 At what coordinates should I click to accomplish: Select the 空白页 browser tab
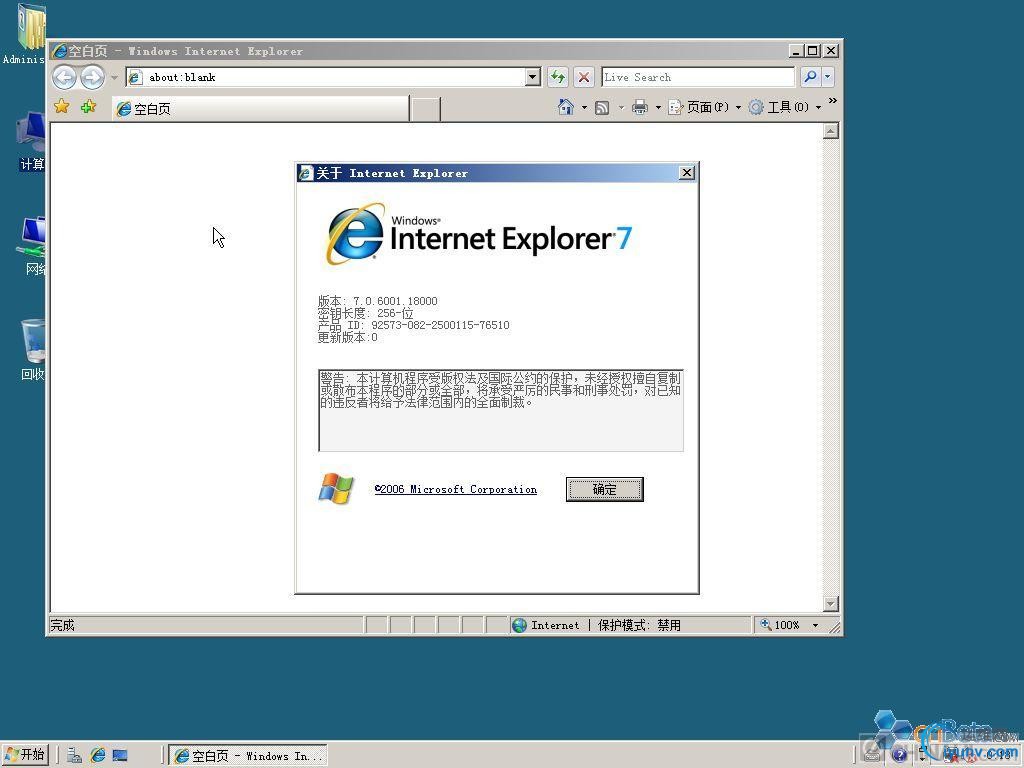click(260, 108)
